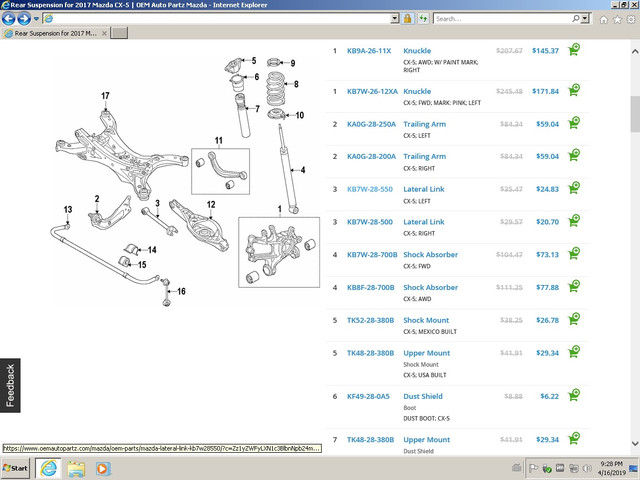
Task: Open Trailing Arm link for CX-5 LEFT
Action: pos(424,124)
